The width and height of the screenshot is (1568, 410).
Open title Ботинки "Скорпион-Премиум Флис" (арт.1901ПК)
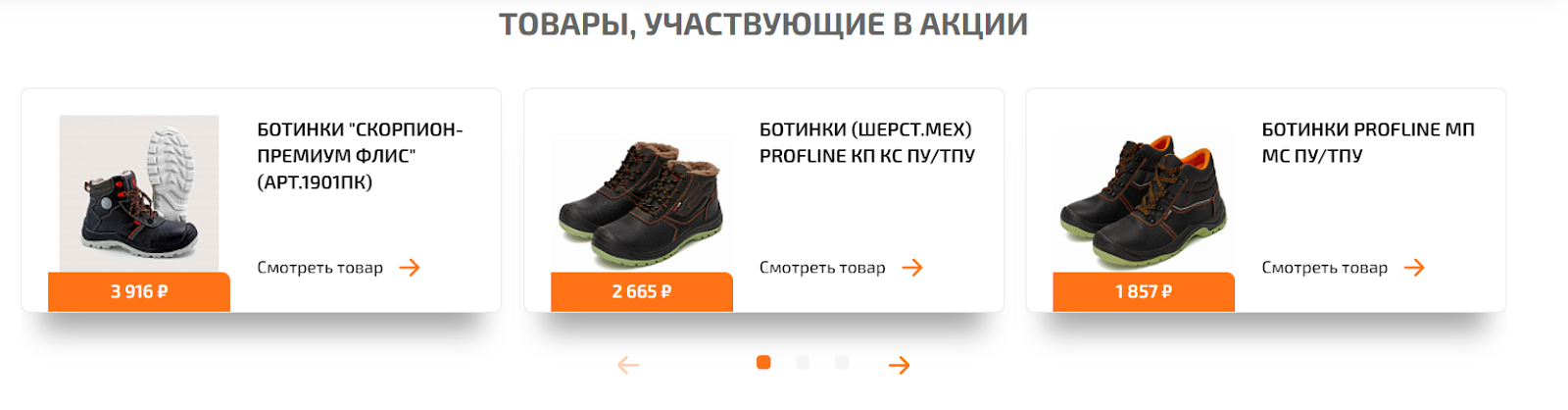click(x=360, y=156)
